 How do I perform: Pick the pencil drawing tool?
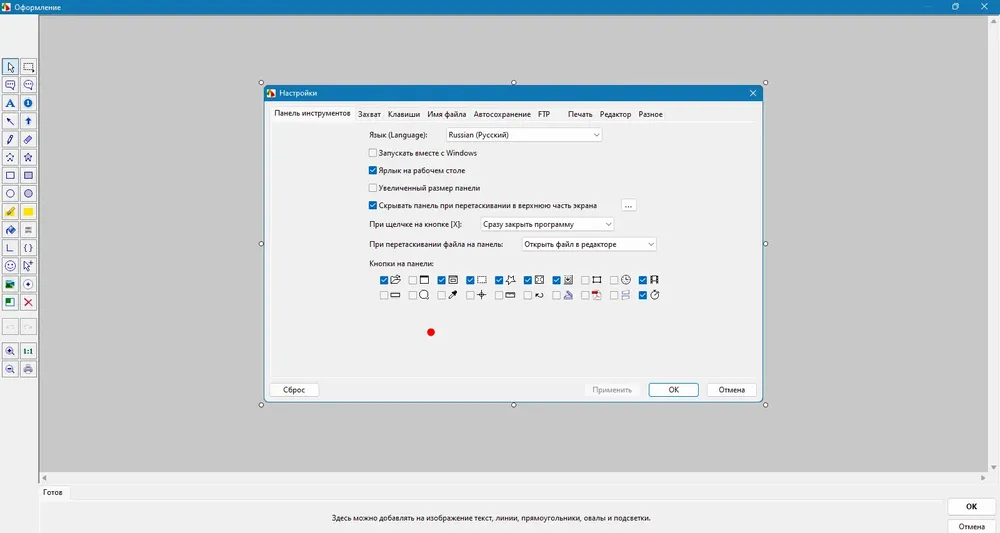tap(10, 140)
